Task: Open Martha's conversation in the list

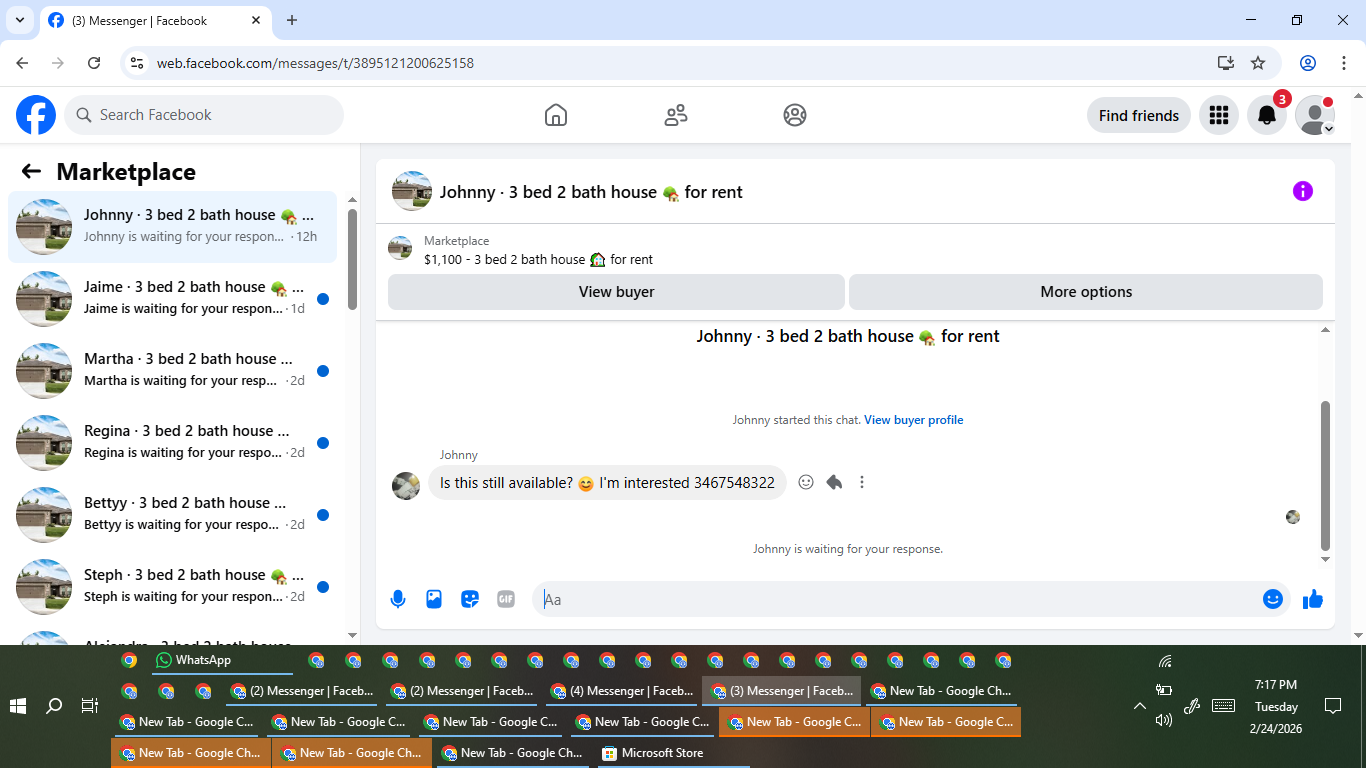Action: [172, 371]
